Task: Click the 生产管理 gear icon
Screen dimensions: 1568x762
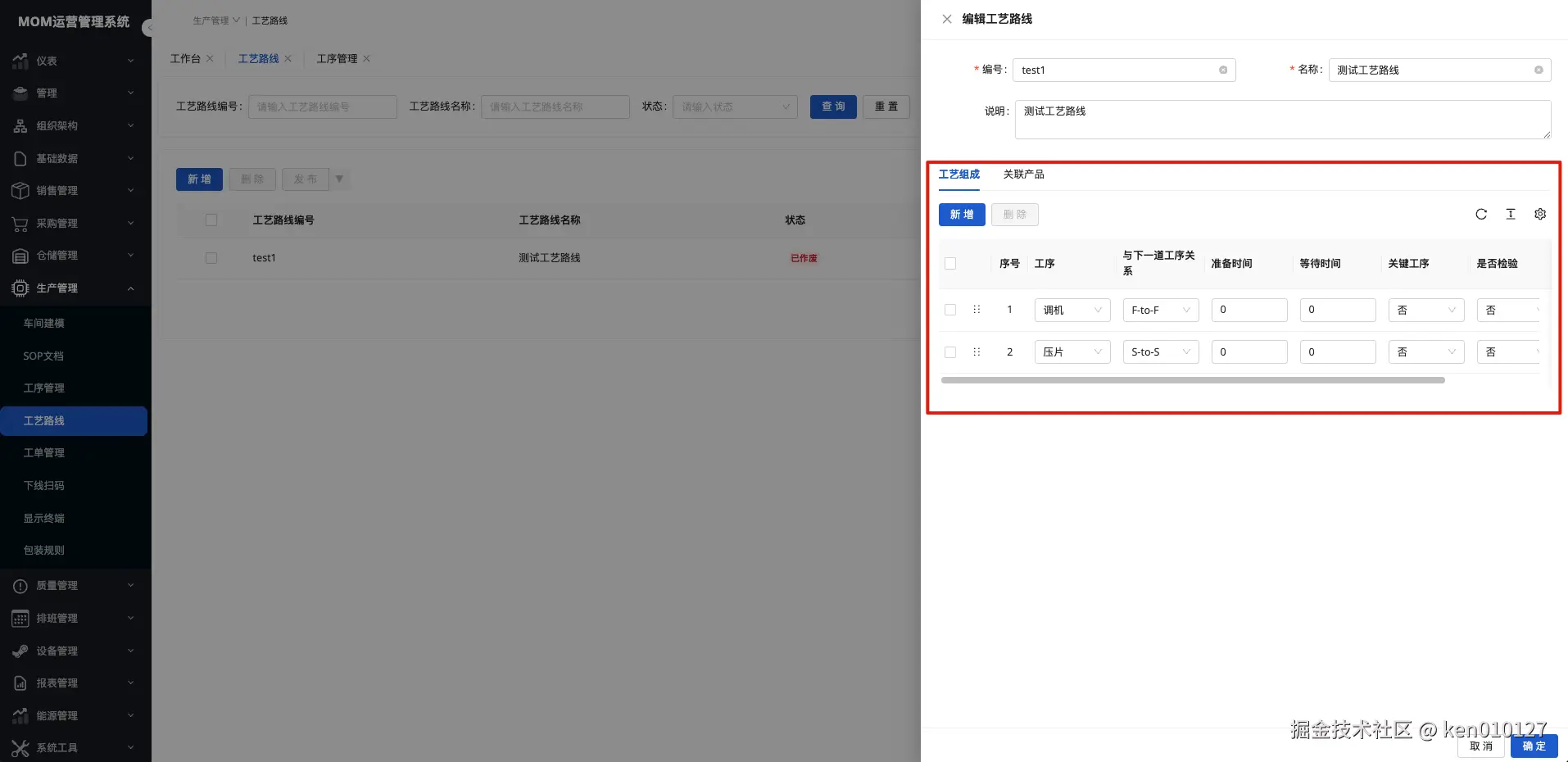Action: pos(20,288)
